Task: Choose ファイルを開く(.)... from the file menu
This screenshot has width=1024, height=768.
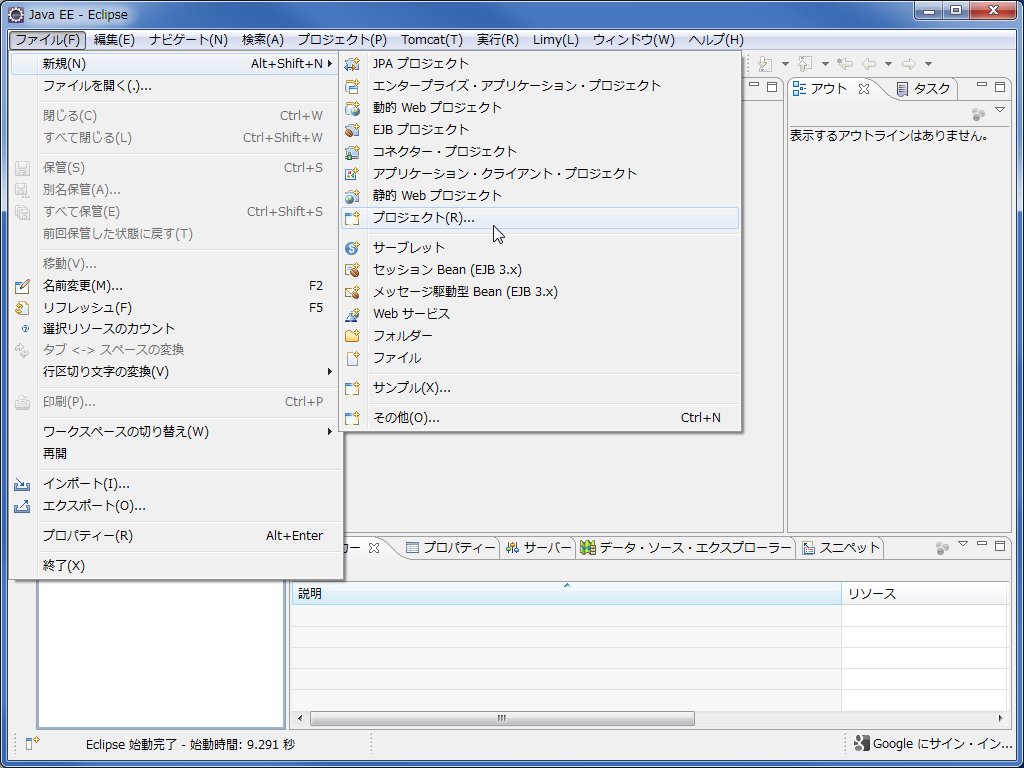Action: [176, 86]
